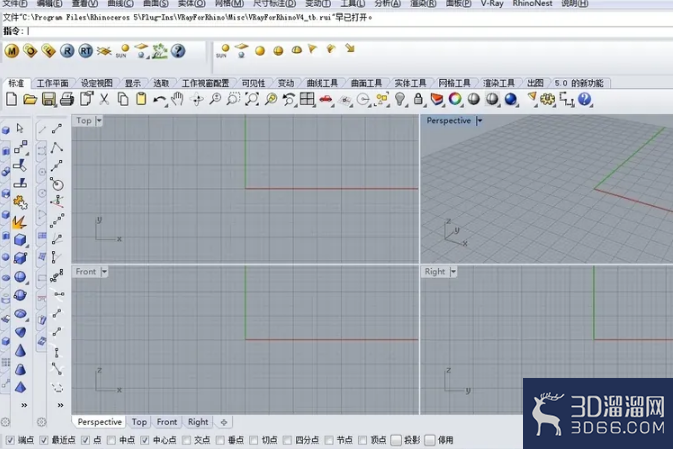Viewport: 673px width, 449px height.
Task: Open the V-Ray material editor (M) icon
Action: tap(12, 51)
